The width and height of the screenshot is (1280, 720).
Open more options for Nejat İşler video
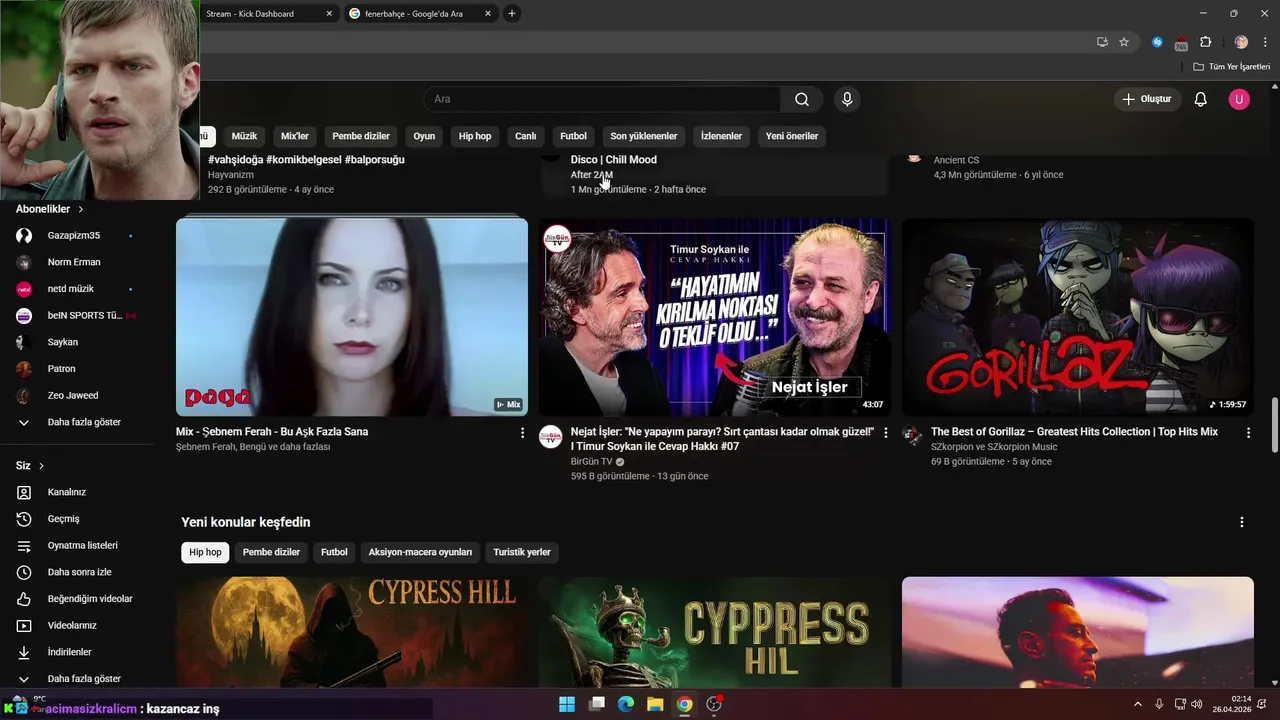(x=885, y=433)
